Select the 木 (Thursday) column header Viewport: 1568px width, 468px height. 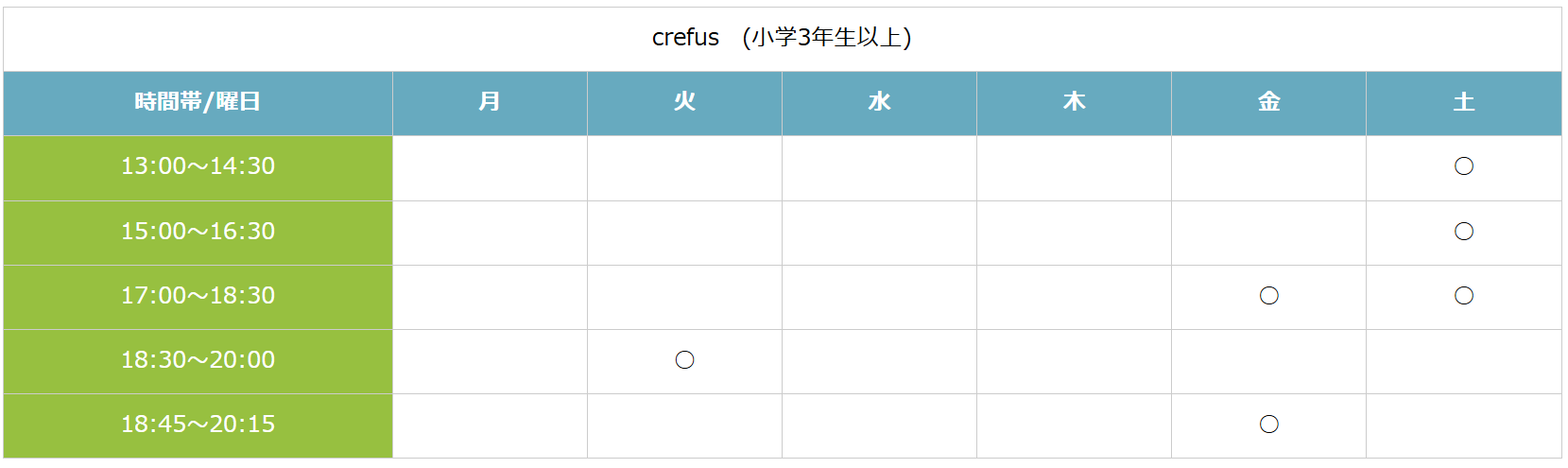pos(1074,103)
